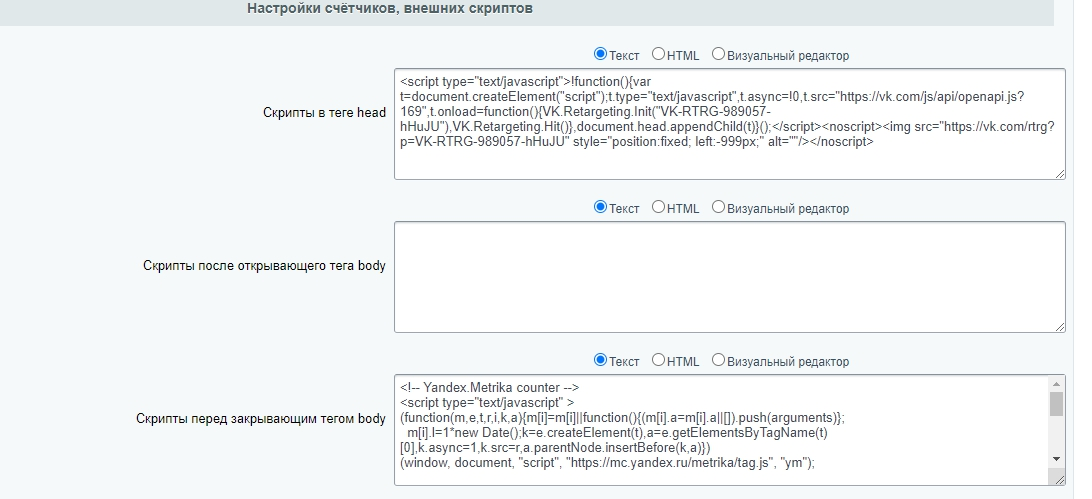
Task: Choose Визуальный редактор for head scripts
Action: pyautogui.click(x=718, y=54)
